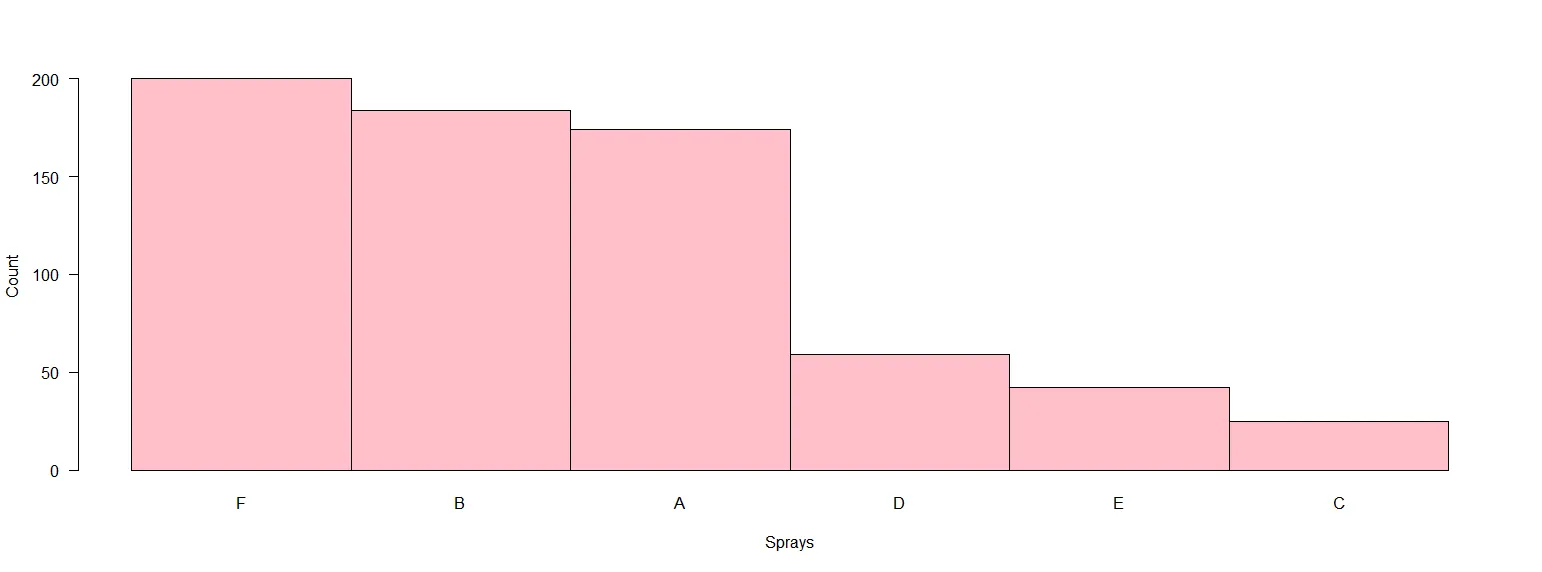Click the pink bar for spray E
1542x572 pixels.
(1119, 429)
